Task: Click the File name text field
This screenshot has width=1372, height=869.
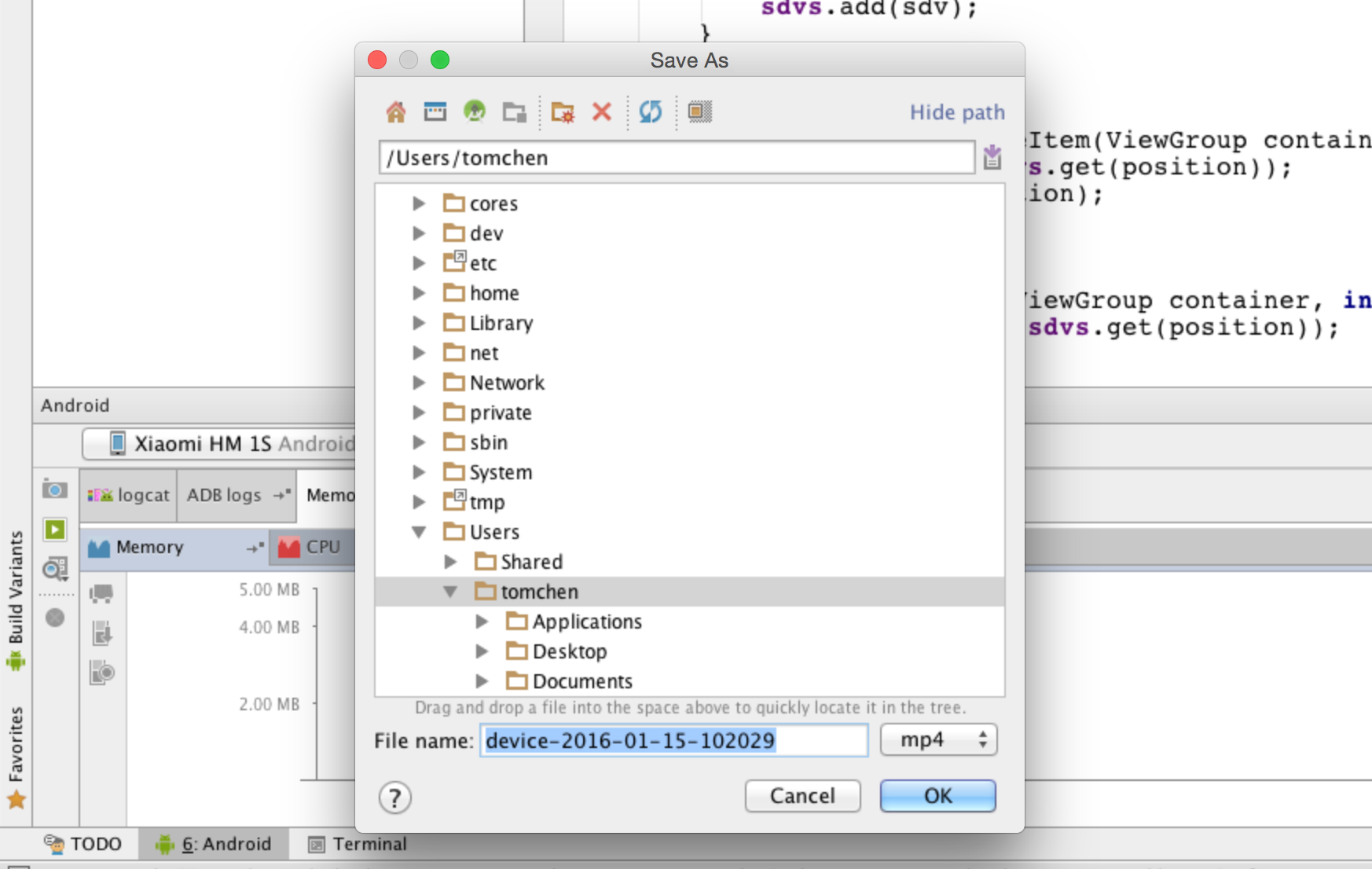Action: tap(673, 740)
